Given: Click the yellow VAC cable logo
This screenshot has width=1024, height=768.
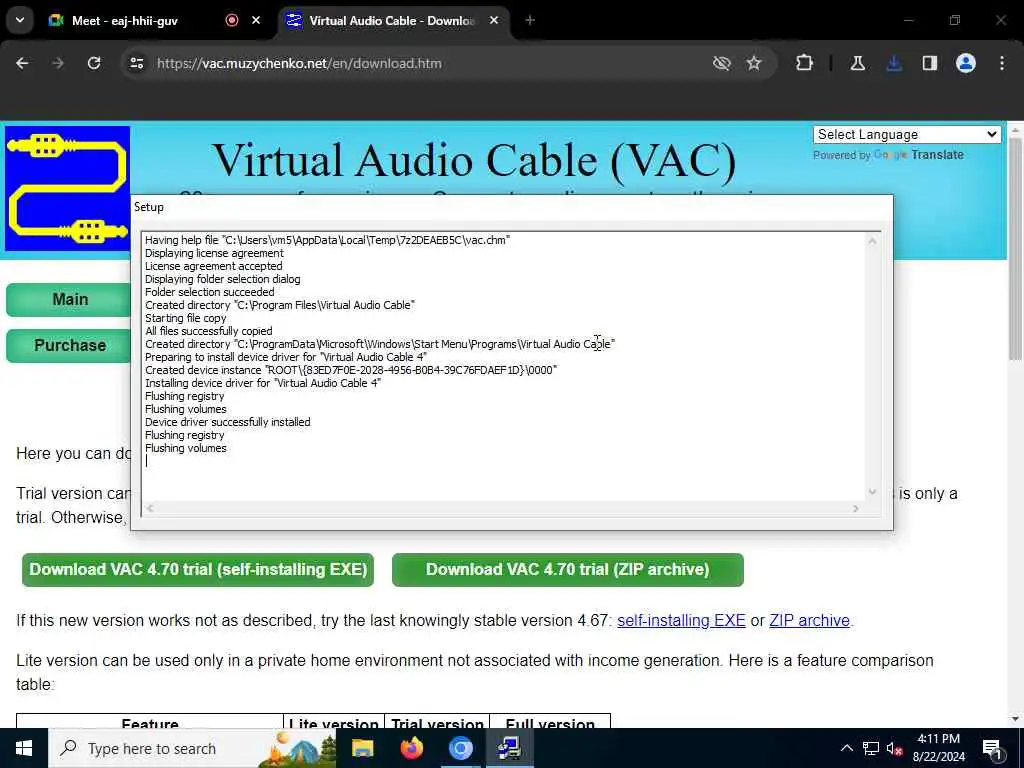Looking at the screenshot, I should (67, 189).
